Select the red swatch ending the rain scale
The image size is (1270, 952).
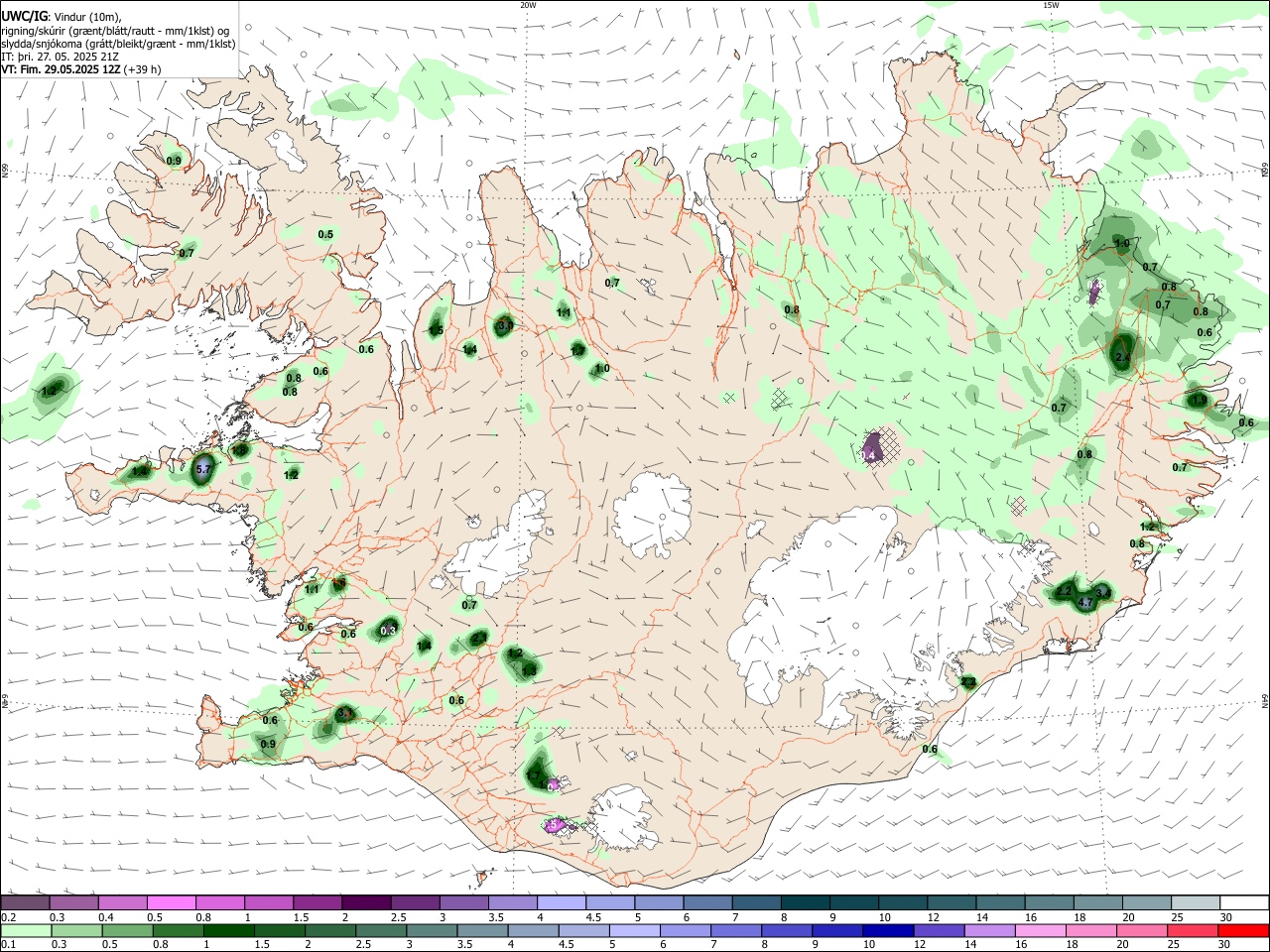[1243, 930]
